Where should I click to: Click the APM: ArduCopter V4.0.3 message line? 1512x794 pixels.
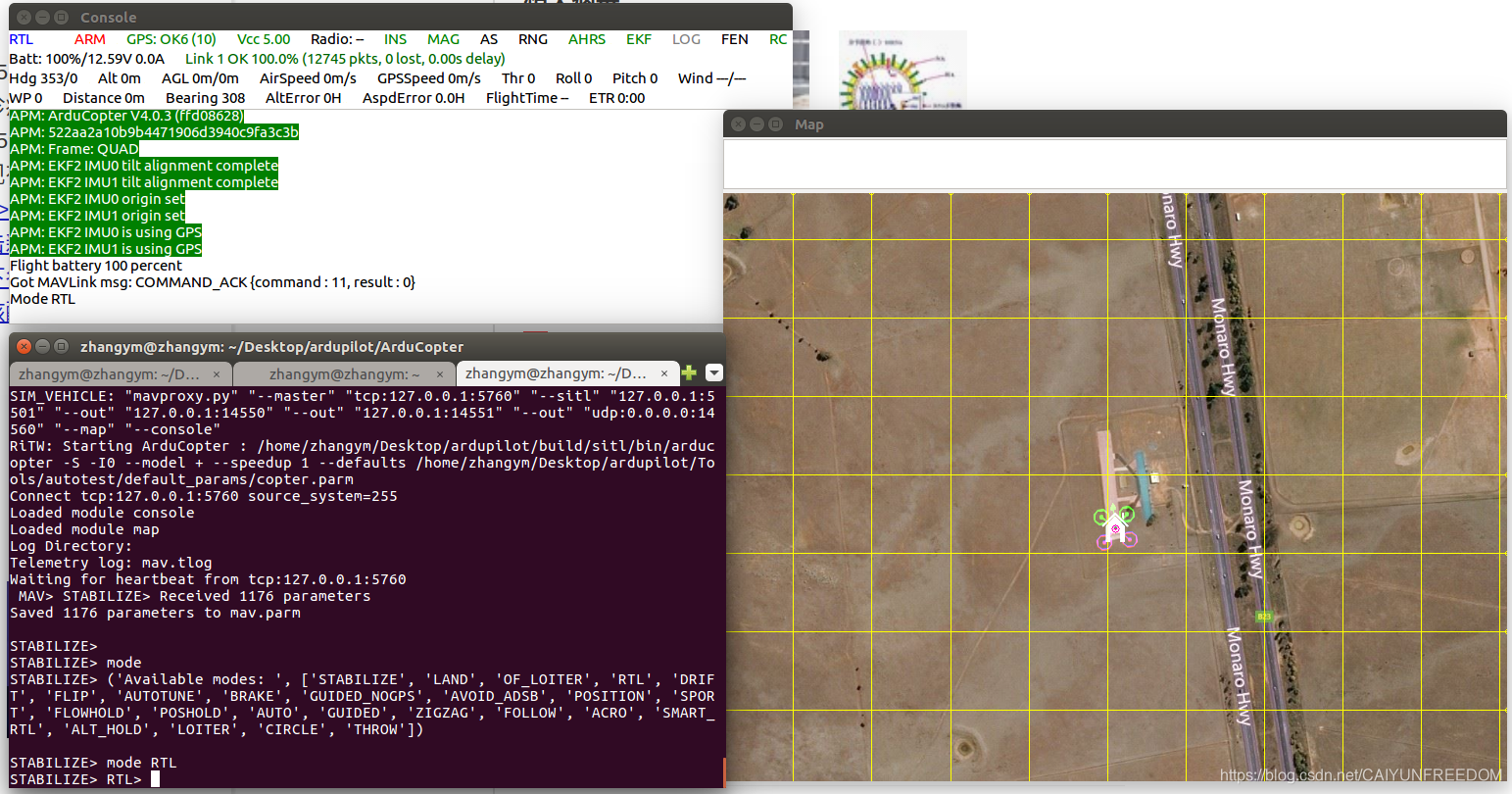point(127,116)
